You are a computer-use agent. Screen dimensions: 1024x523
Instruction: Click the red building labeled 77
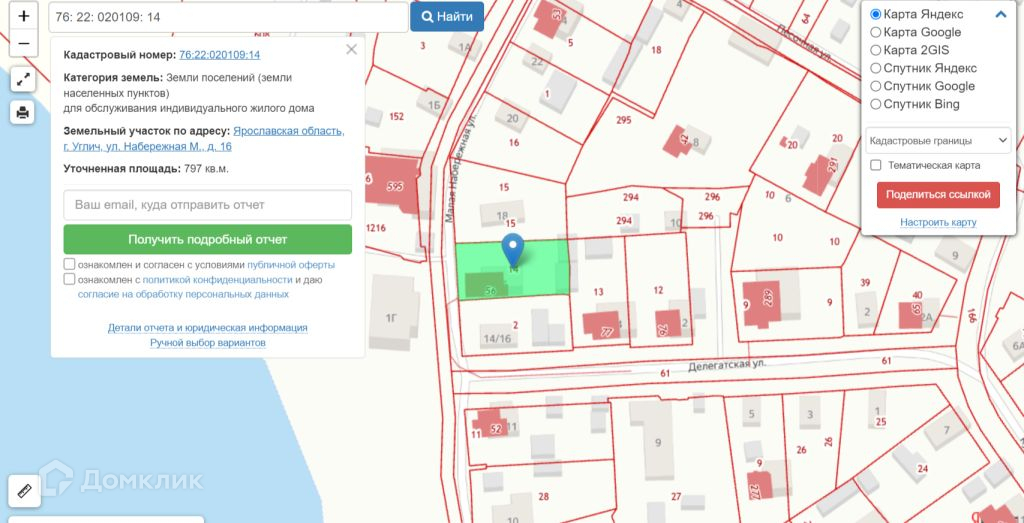coord(601,326)
